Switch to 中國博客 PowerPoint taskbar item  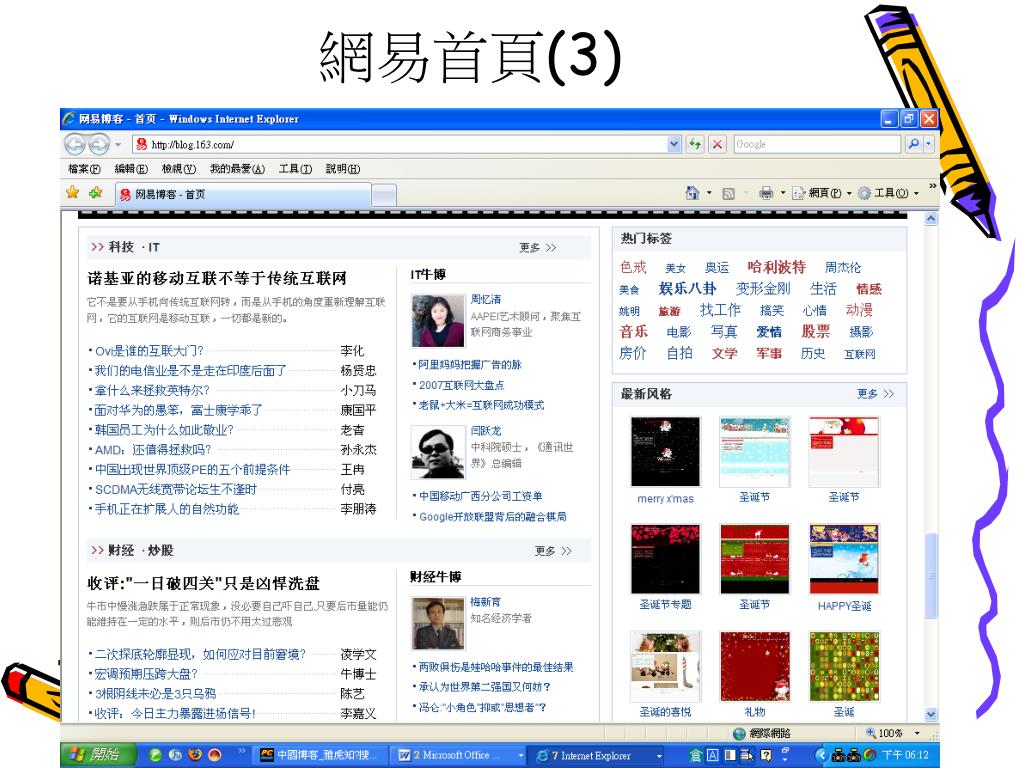[319, 755]
